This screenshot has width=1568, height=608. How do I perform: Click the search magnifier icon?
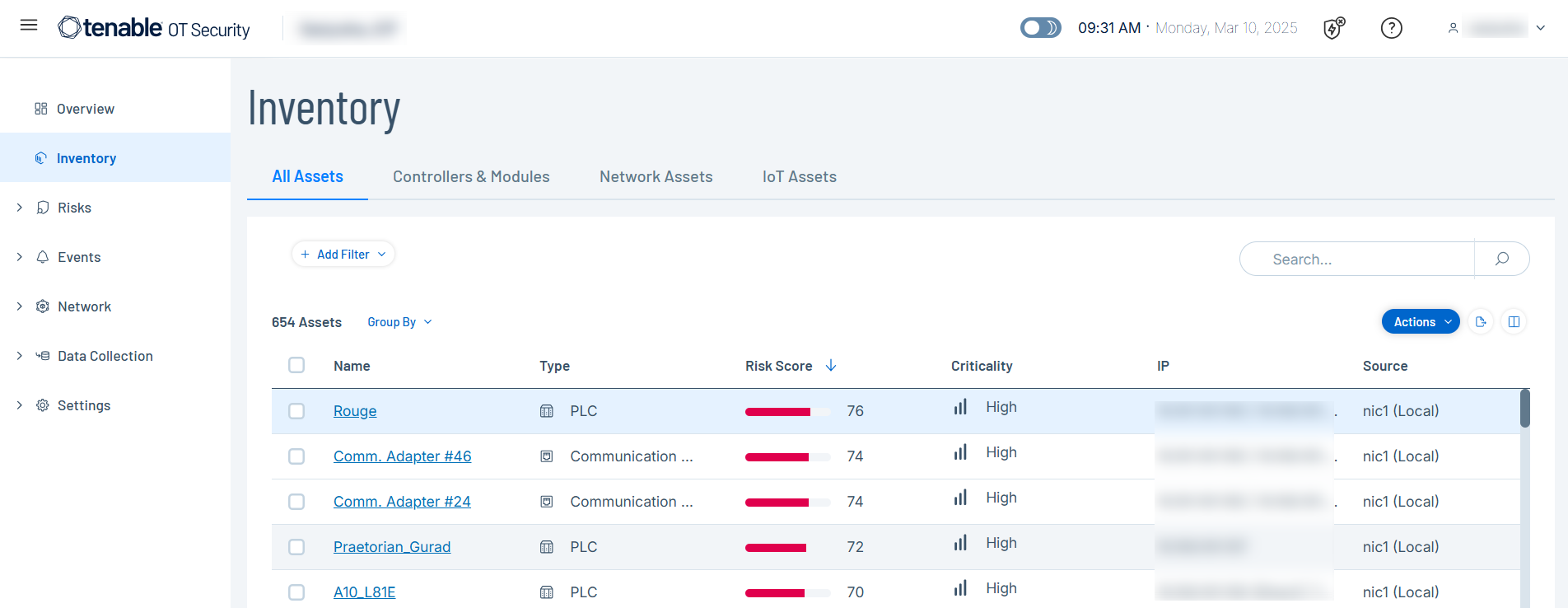[x=1501, y=259]
